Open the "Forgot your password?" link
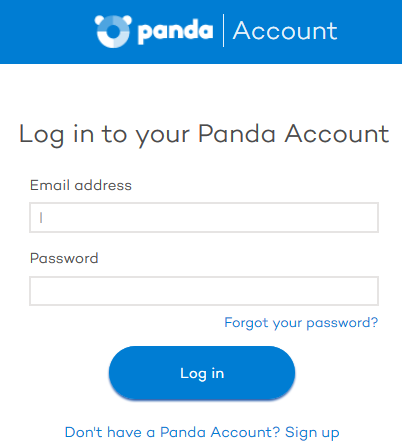402x446 pixels. point(301,323)
